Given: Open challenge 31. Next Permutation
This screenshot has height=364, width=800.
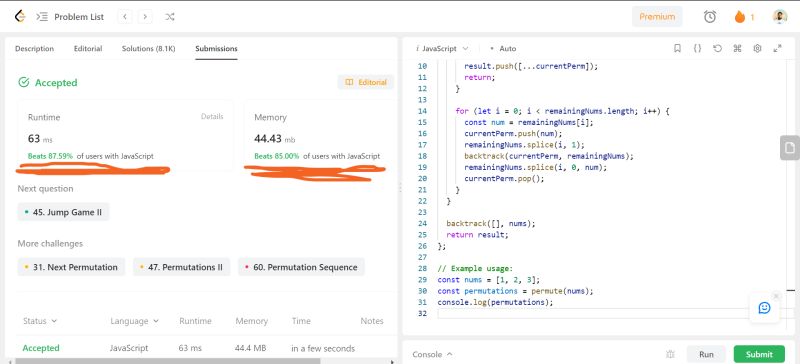Looking at the screenshot, I should pos(71,267).
